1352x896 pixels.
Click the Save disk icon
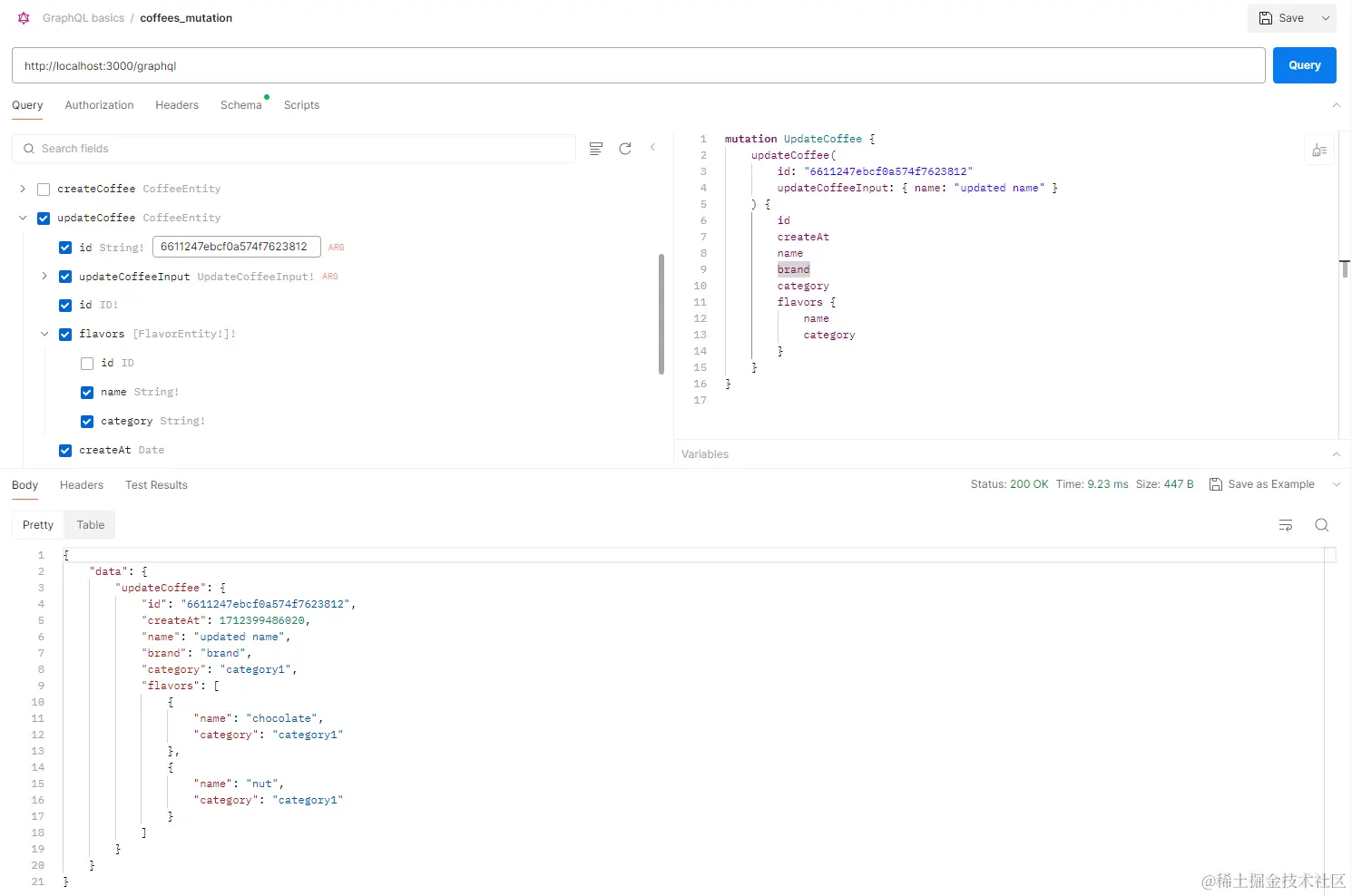[1265, 18]
